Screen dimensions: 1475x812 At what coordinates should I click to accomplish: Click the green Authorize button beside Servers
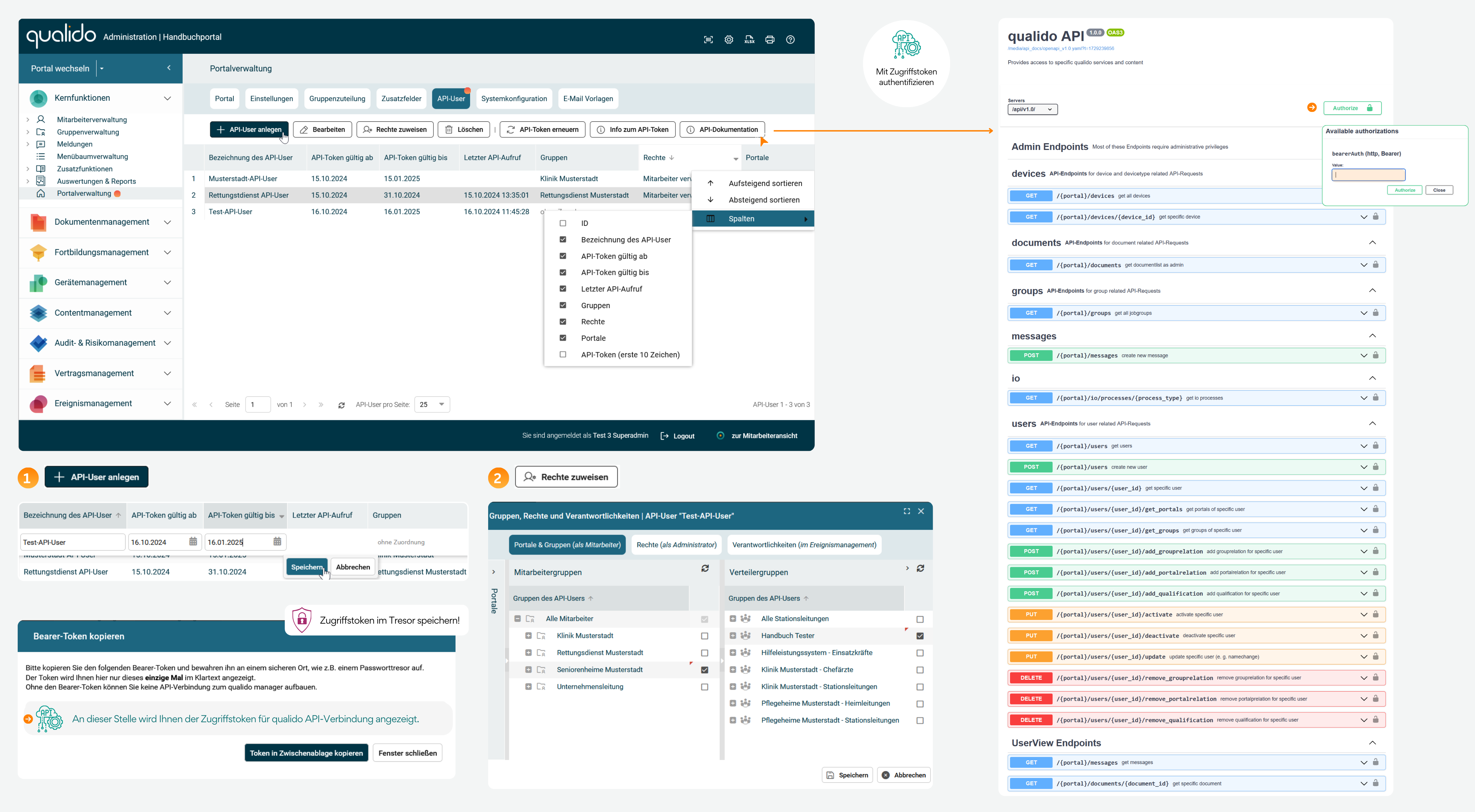(1353, 108)
